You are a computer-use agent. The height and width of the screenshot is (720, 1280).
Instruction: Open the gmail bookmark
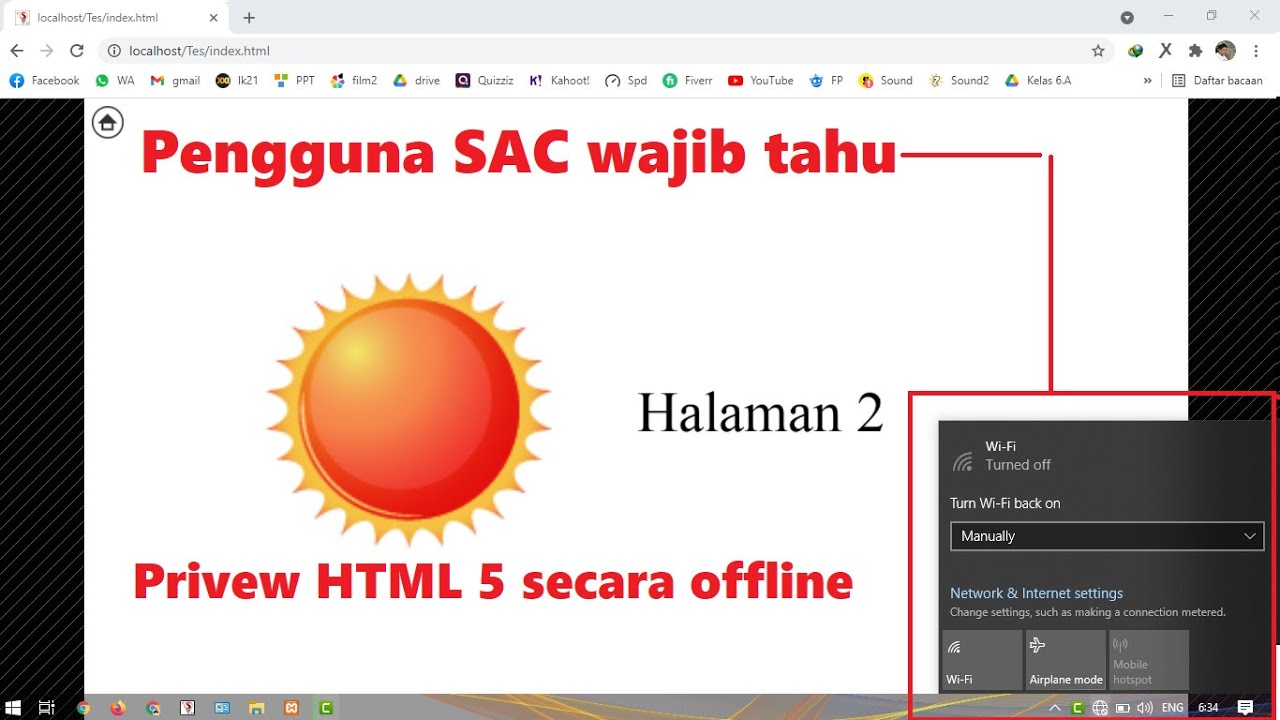pos(175,80)
